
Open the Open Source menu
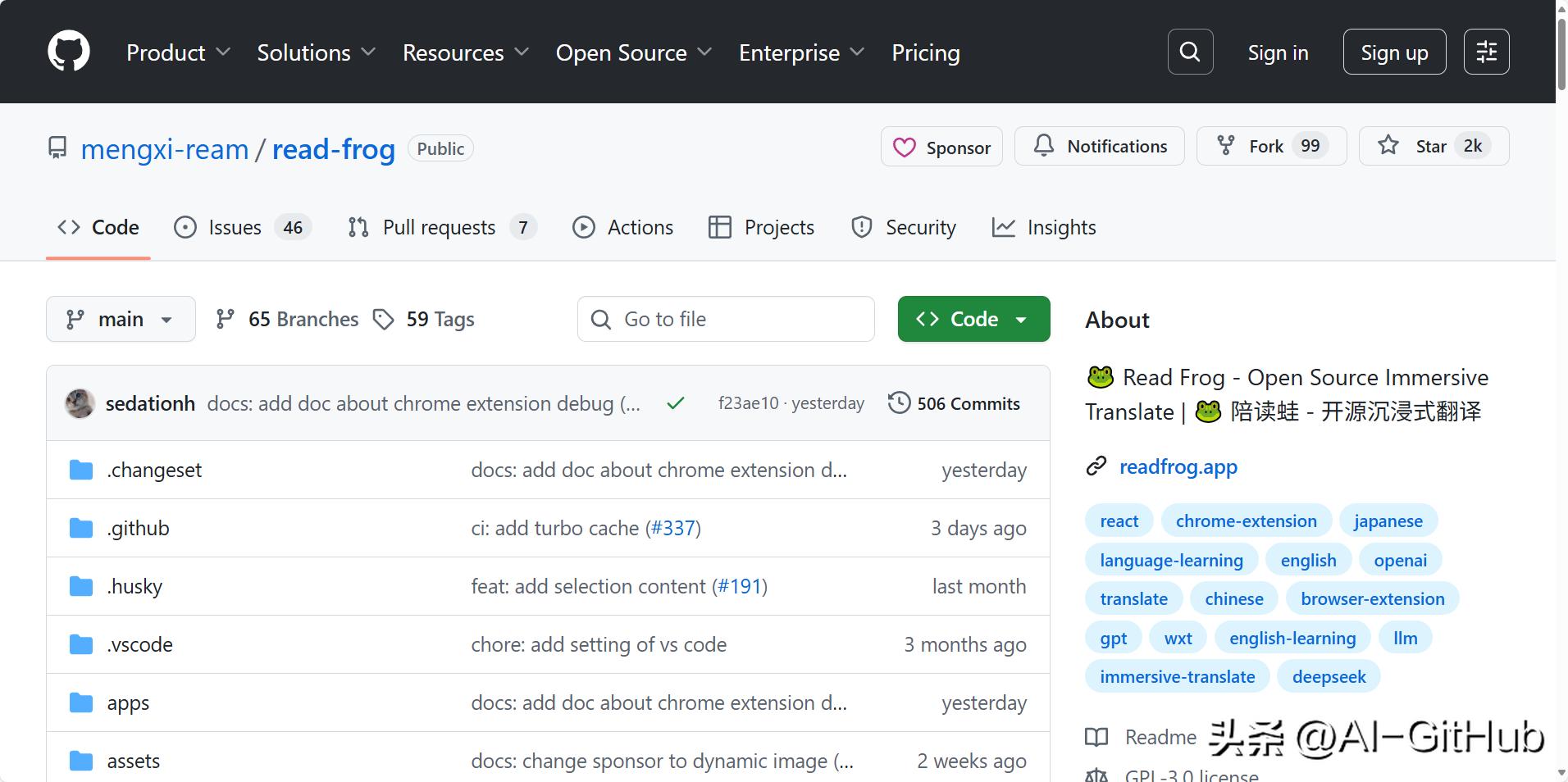click(633, 52)
